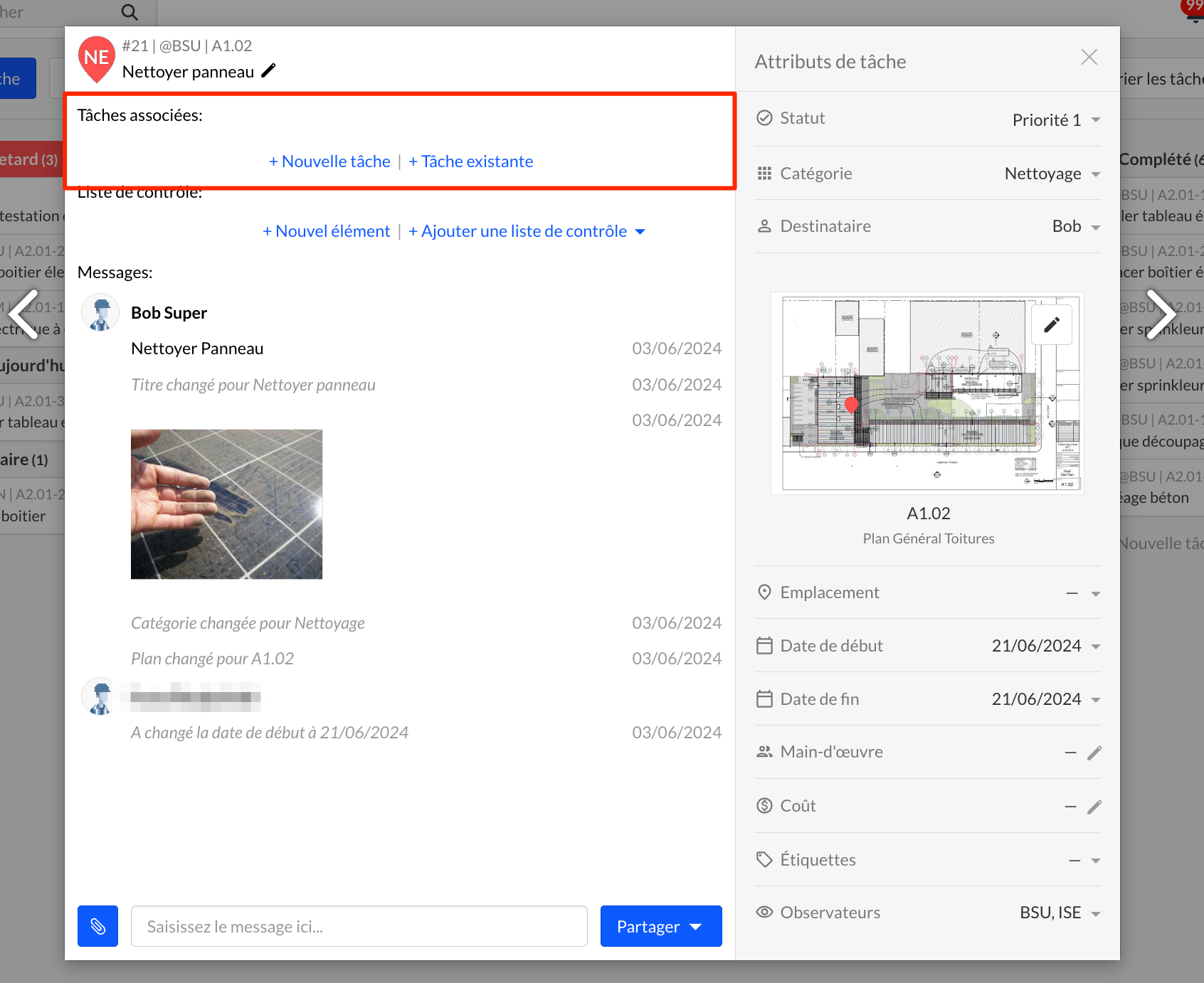The width and height of the screenshot is (1204, 983).
Task: Click + Nouvelle tâche link
Action: coord(329,161)
